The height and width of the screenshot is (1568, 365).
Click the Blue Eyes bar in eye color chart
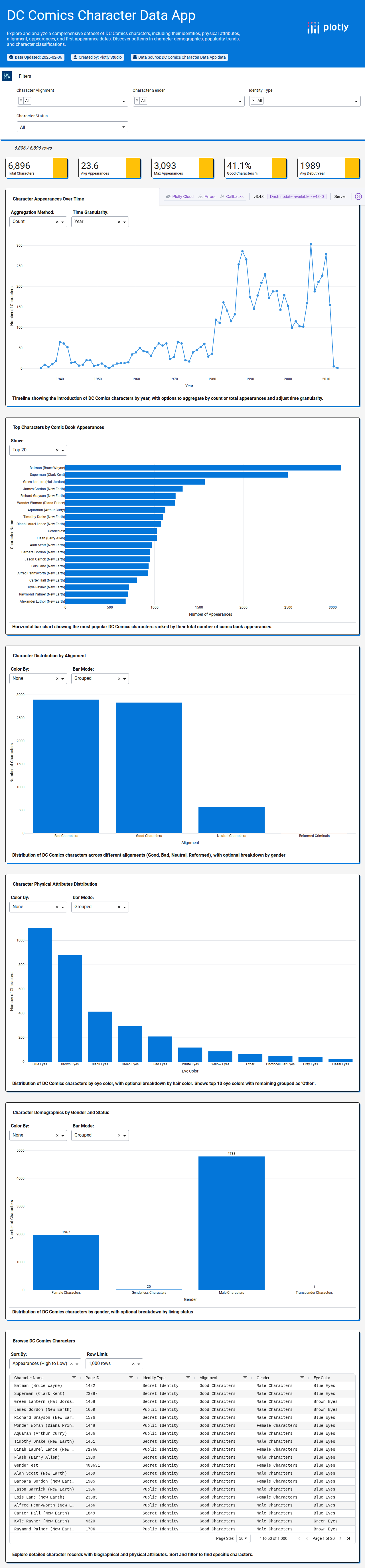coord(40,995)
